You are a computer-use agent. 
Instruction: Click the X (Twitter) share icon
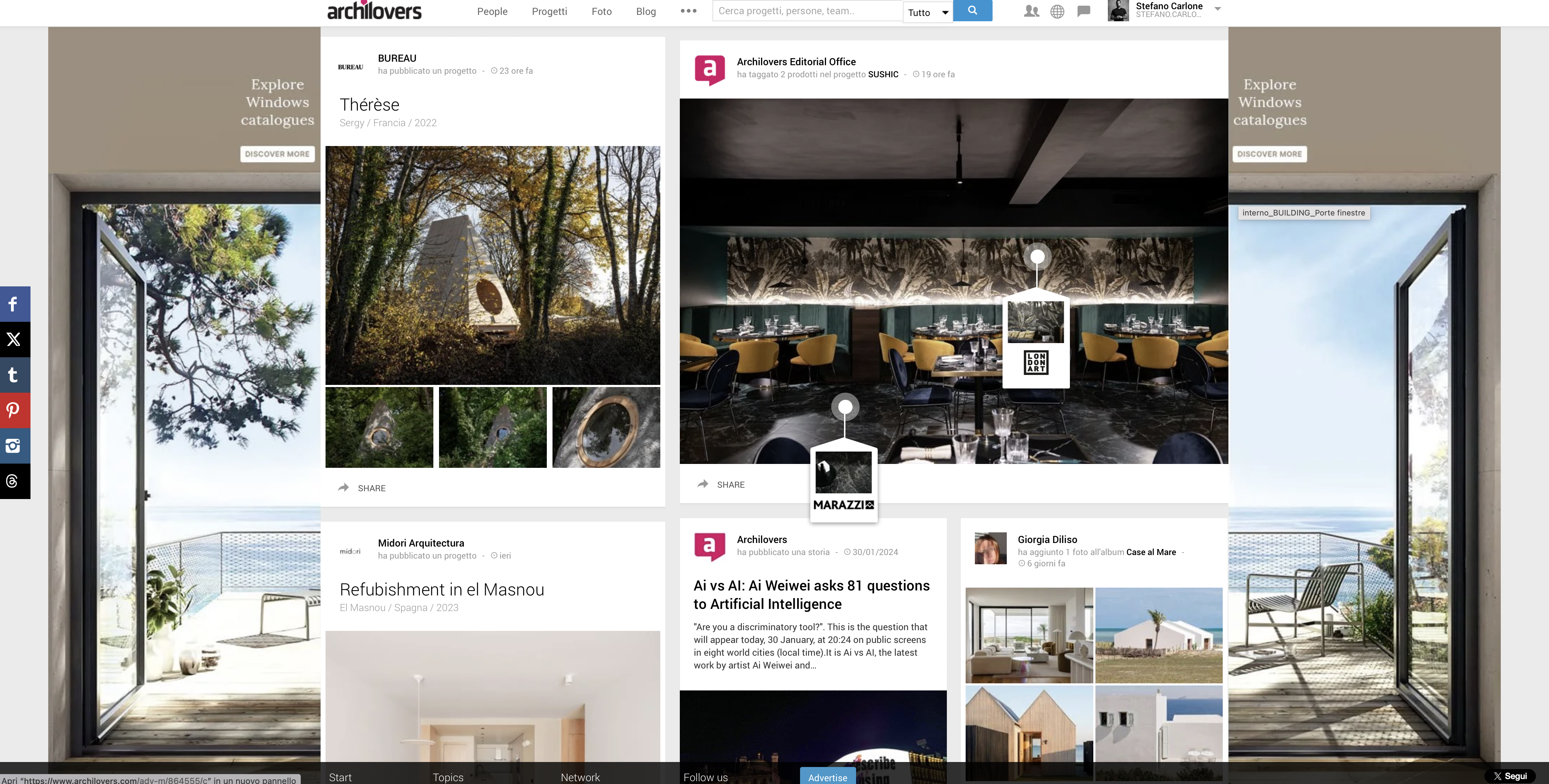pos(15,340)
